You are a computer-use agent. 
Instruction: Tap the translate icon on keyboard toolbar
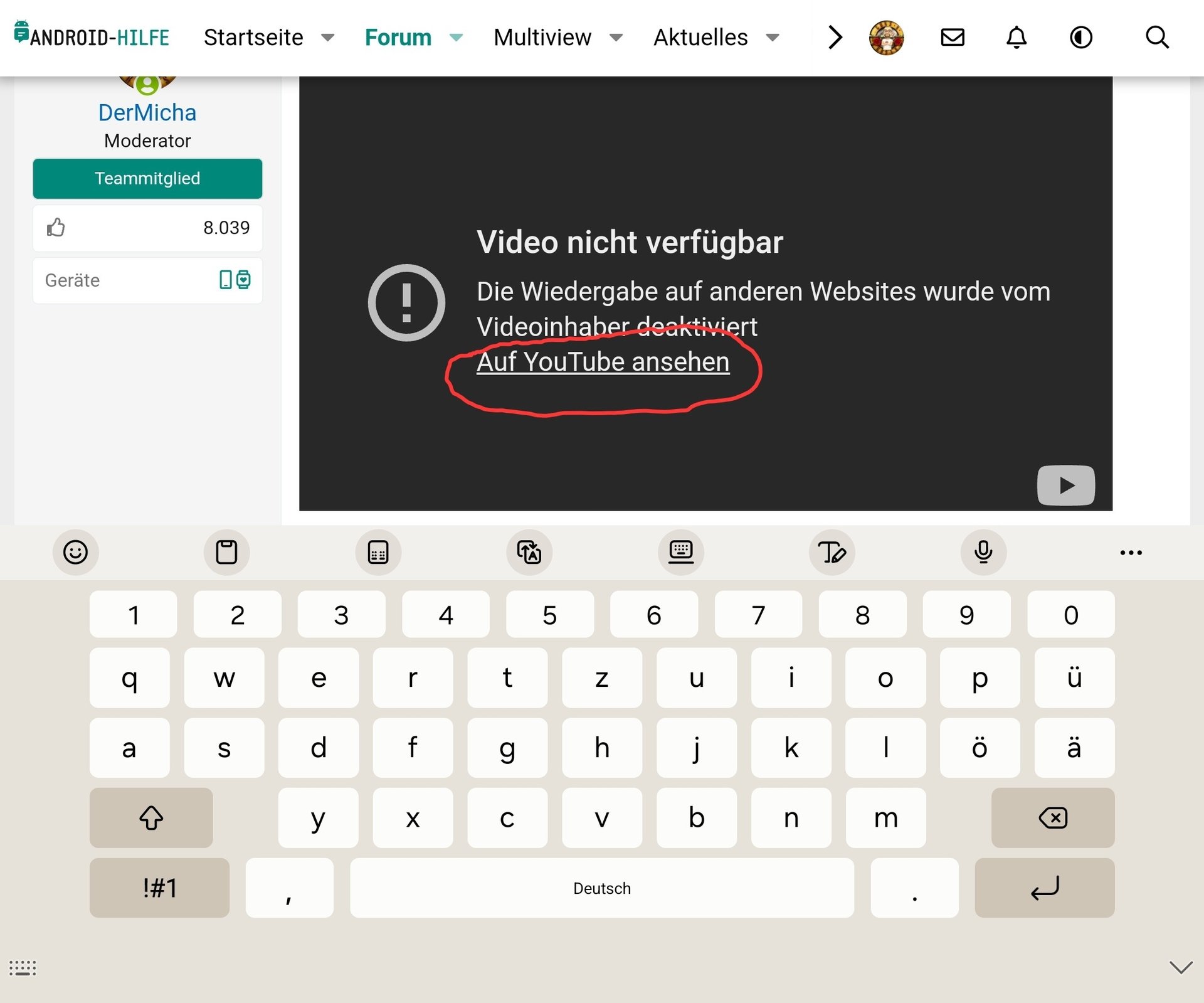(529, 552)
